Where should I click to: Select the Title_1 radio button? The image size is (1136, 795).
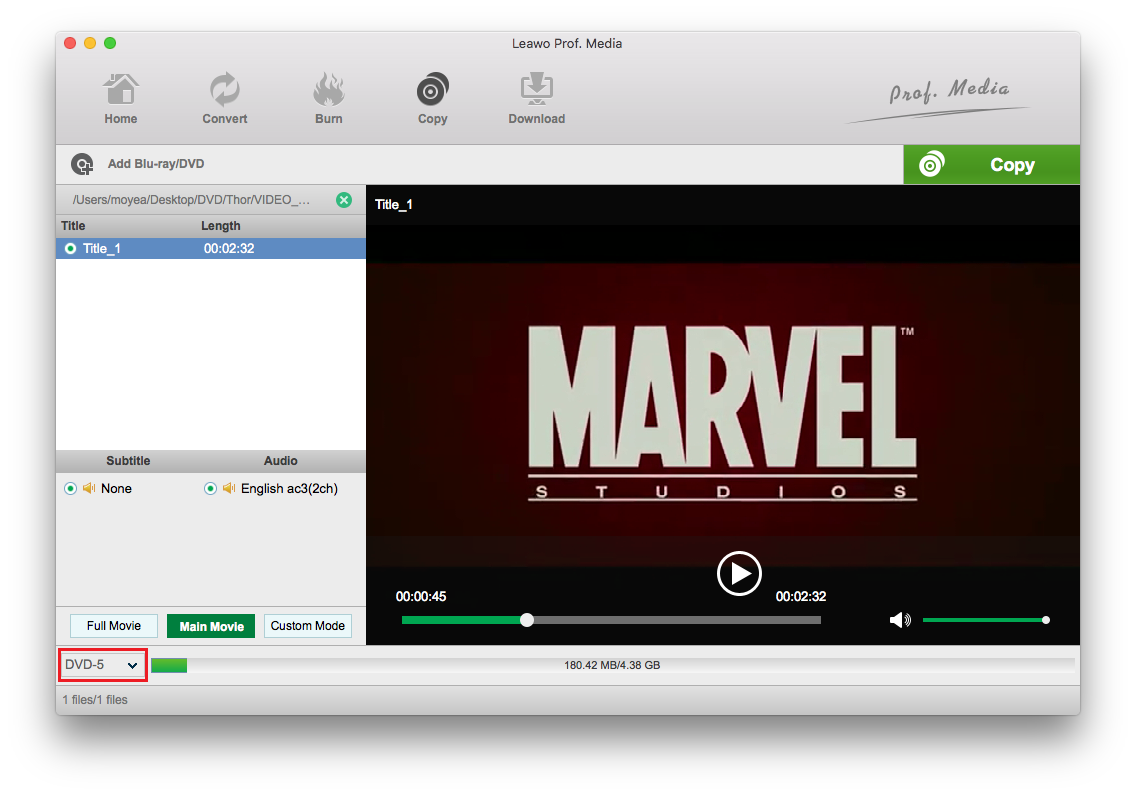70,249
